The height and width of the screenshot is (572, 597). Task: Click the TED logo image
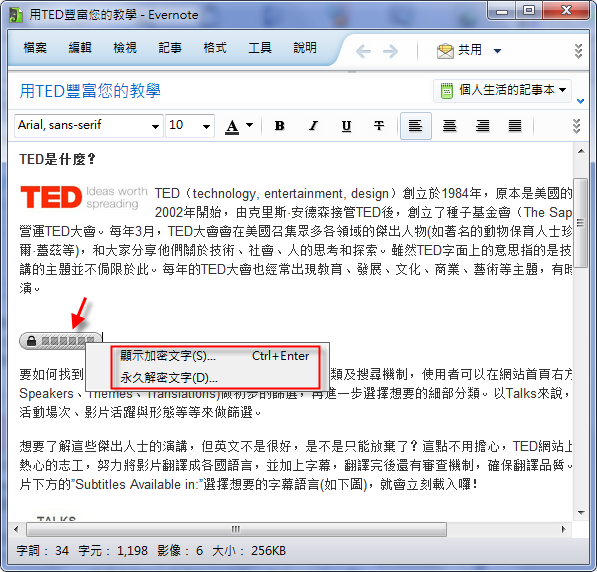pos(84,197)
